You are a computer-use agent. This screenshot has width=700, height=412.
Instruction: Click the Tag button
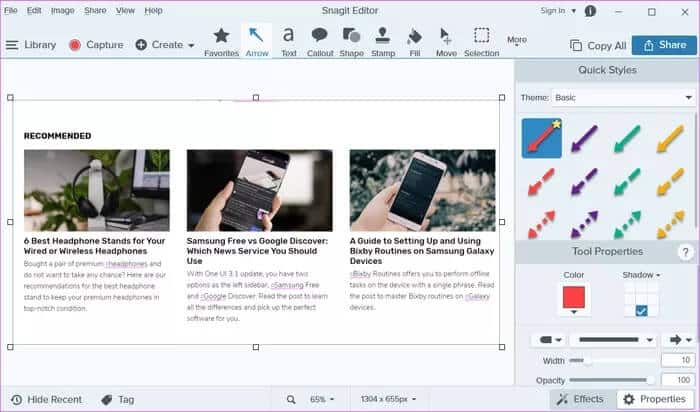click(117, 400)
